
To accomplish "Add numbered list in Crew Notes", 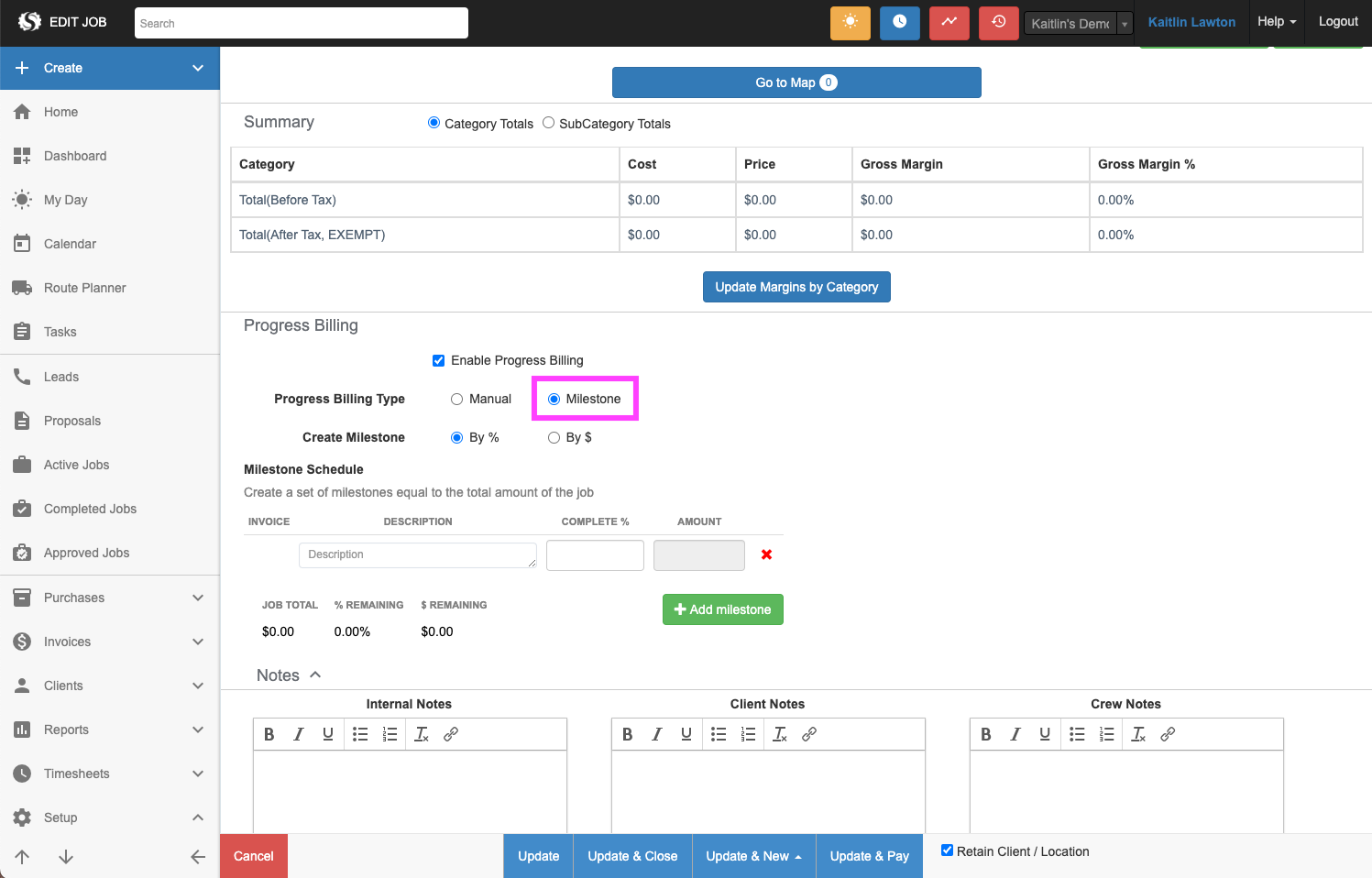I will point(1107,734).
